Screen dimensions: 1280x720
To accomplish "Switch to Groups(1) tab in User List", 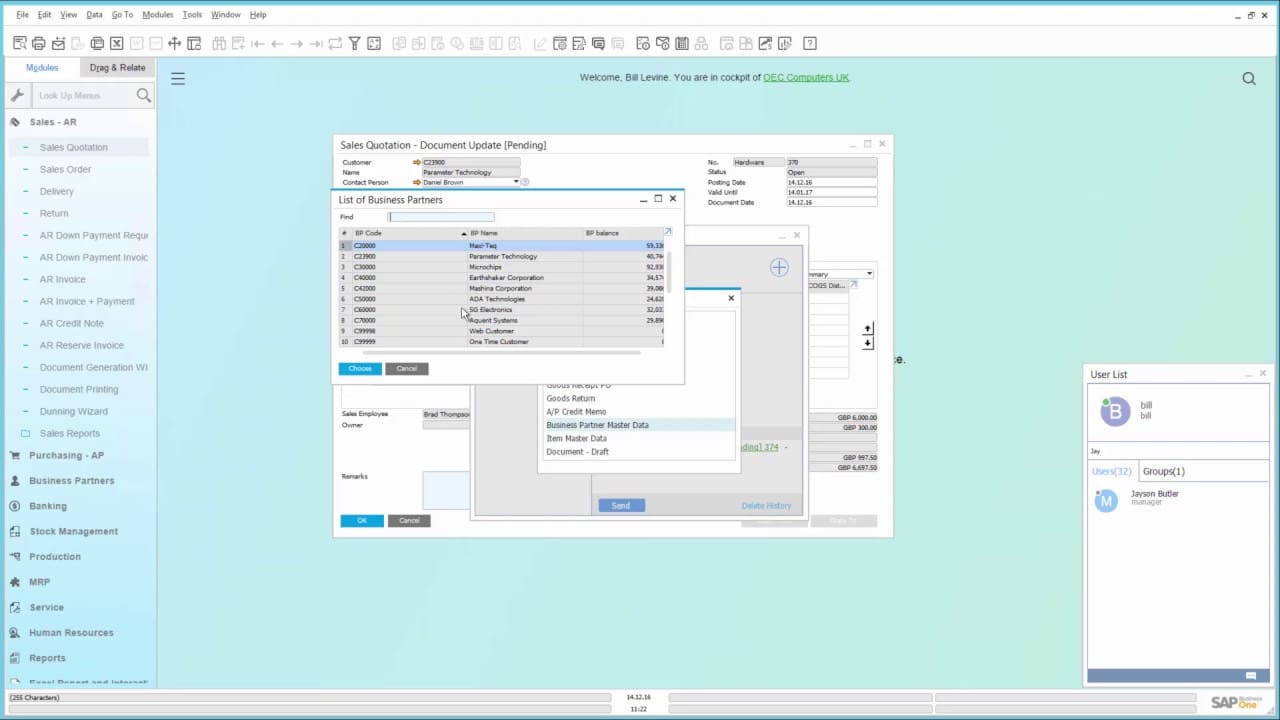I will tap(1164, 471).
